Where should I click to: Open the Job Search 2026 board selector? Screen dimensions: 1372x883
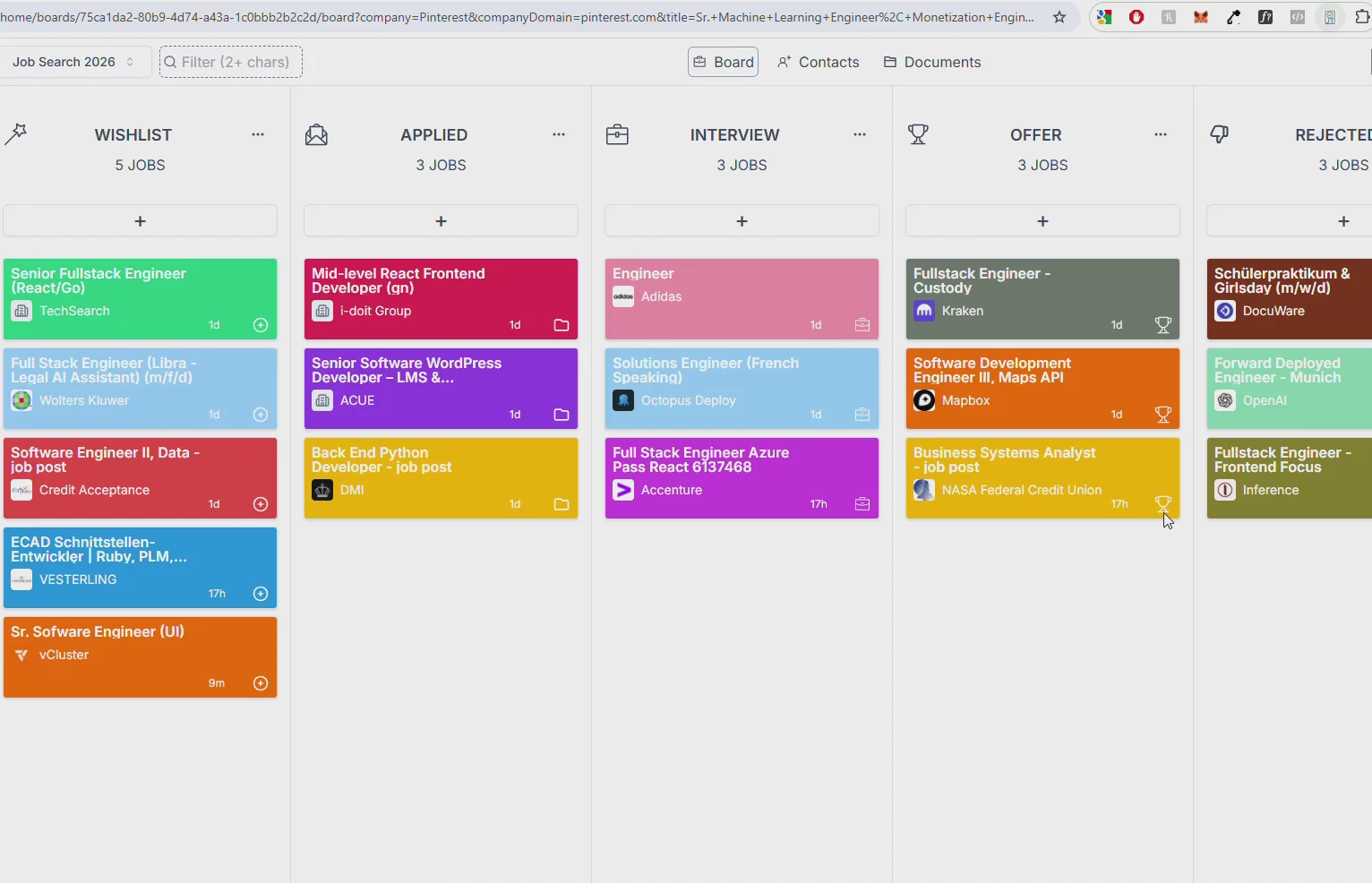(73, 62)
